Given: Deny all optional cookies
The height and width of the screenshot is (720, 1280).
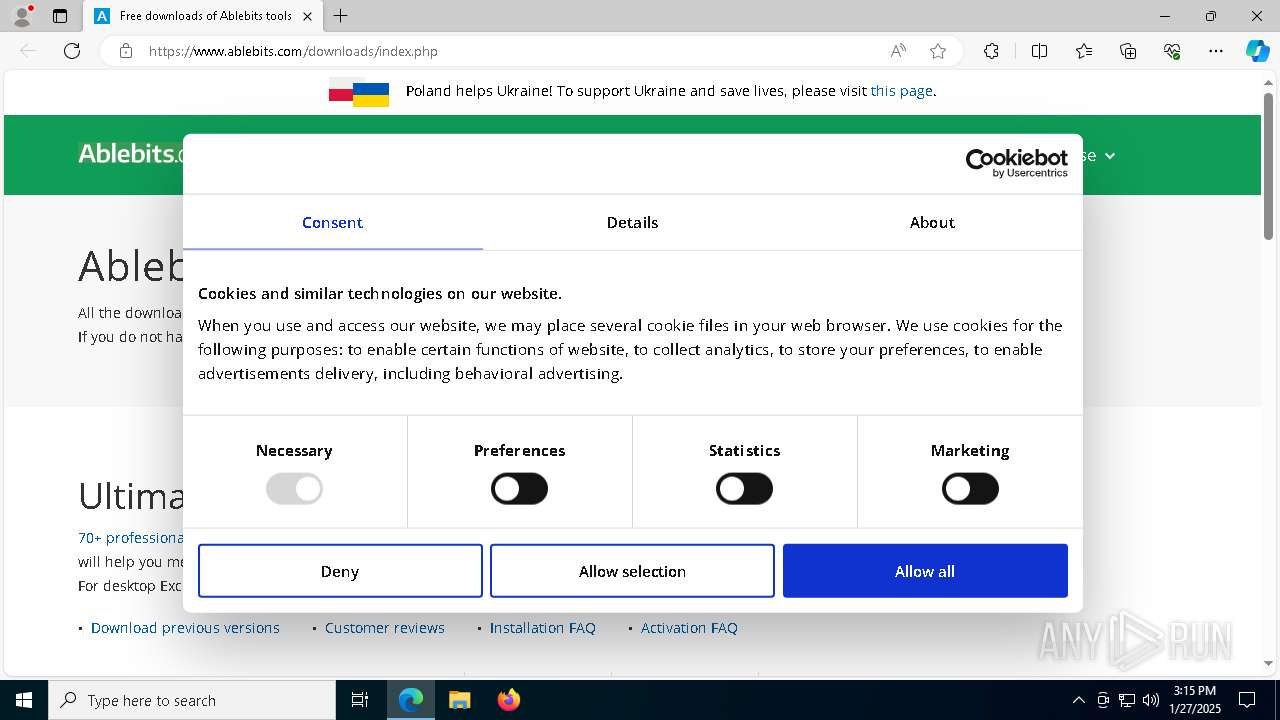Looking at the screenshot, I should coord(340,571).
